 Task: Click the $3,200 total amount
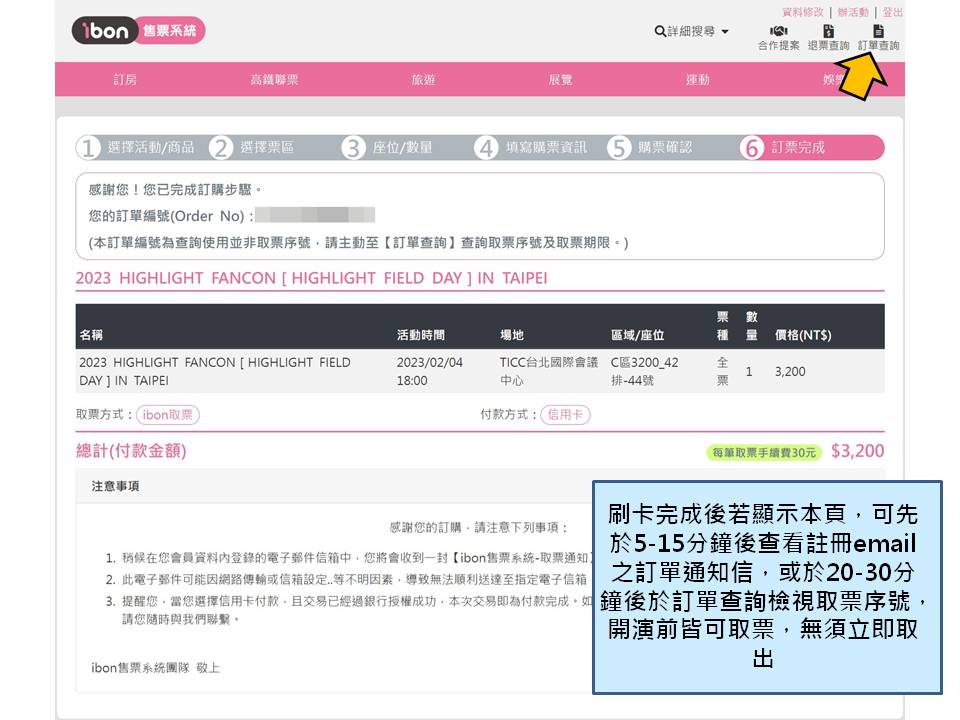tap(857, 451)
